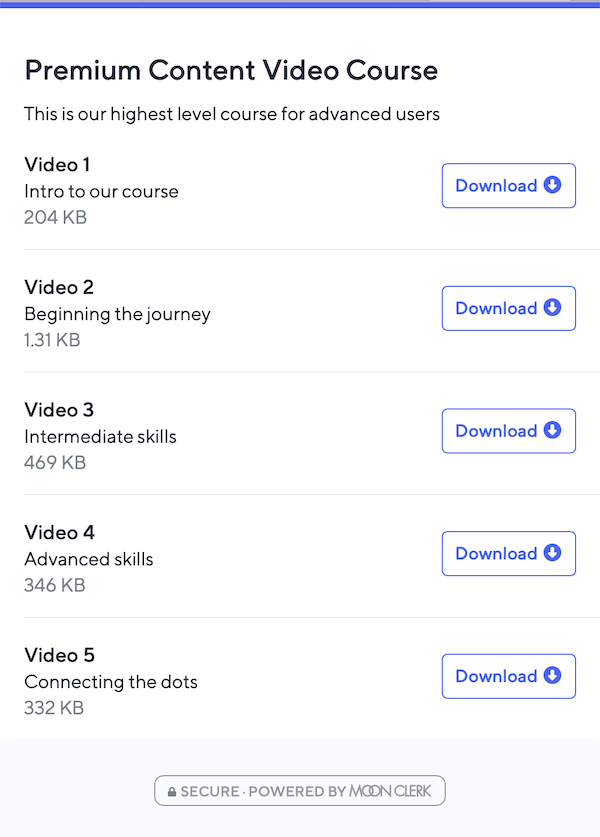This screenshot has width=600, height=837.
Task: Download the Intermediate skills video
Action: click(x=509, y=431)
